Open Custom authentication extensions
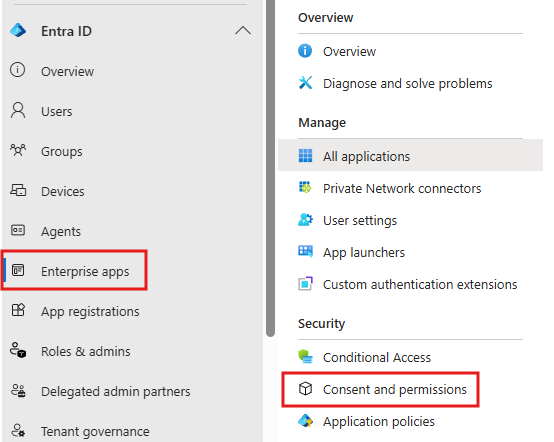 420,284
